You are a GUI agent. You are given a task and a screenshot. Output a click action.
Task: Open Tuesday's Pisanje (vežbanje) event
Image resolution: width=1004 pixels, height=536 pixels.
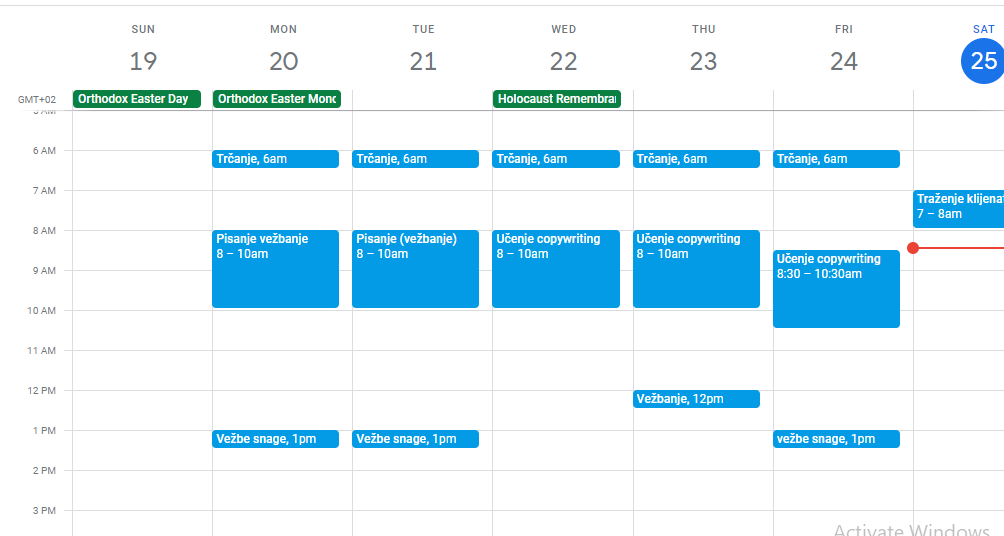click(x=415, y=269)
